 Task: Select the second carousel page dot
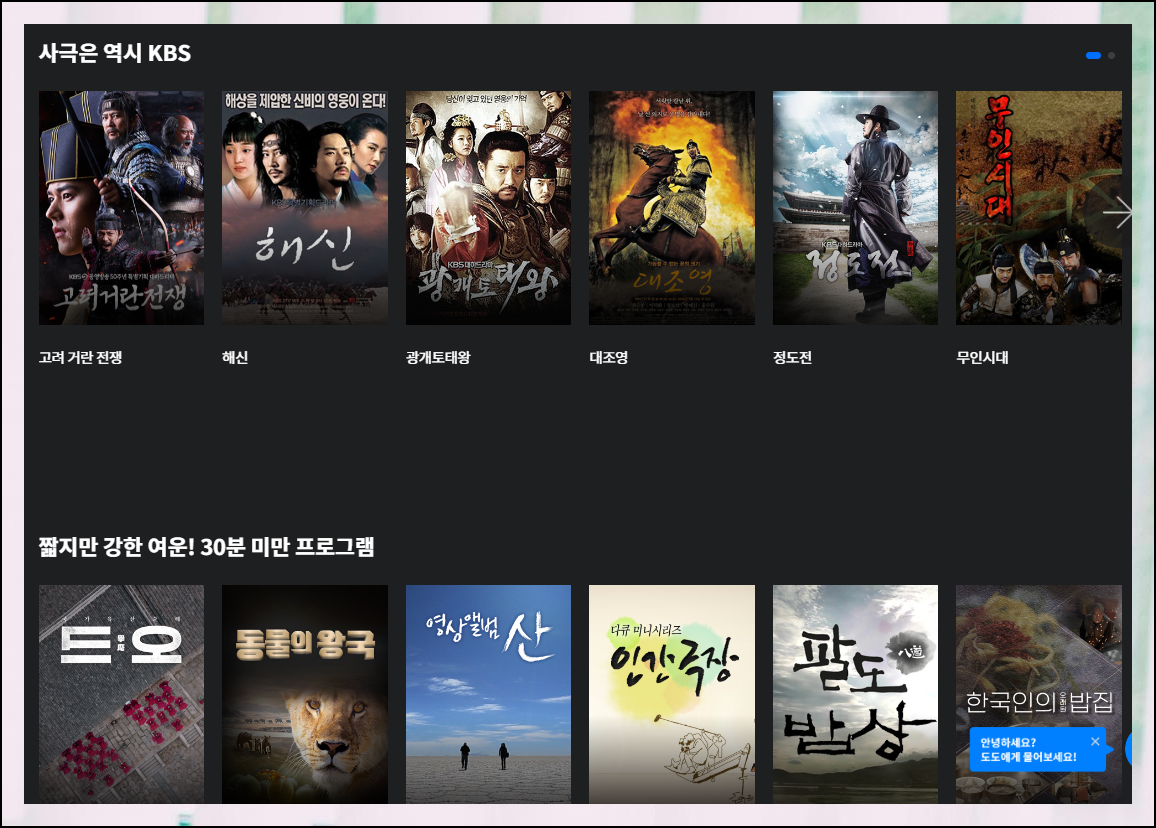[x=1112, y=55]
